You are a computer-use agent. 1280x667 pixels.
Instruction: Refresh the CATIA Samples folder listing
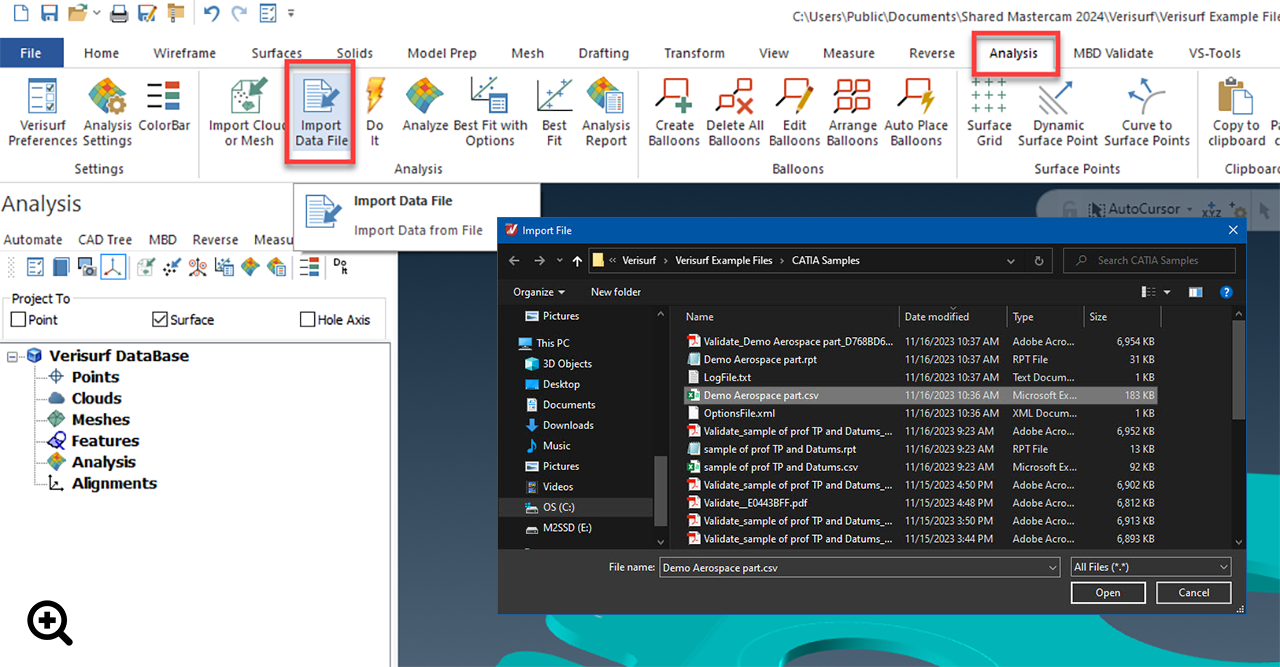1040,261
